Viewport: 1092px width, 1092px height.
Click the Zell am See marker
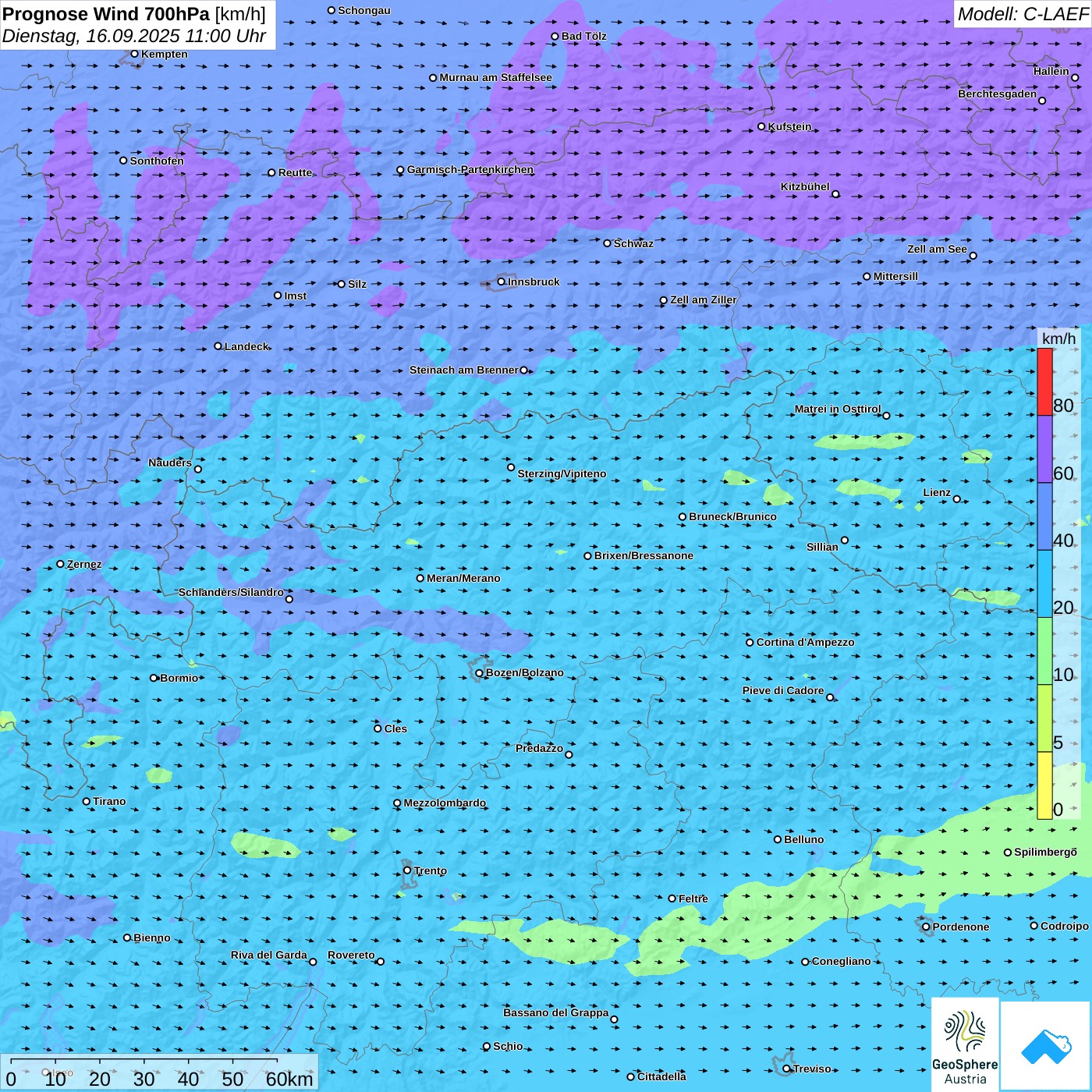point(973,256)
